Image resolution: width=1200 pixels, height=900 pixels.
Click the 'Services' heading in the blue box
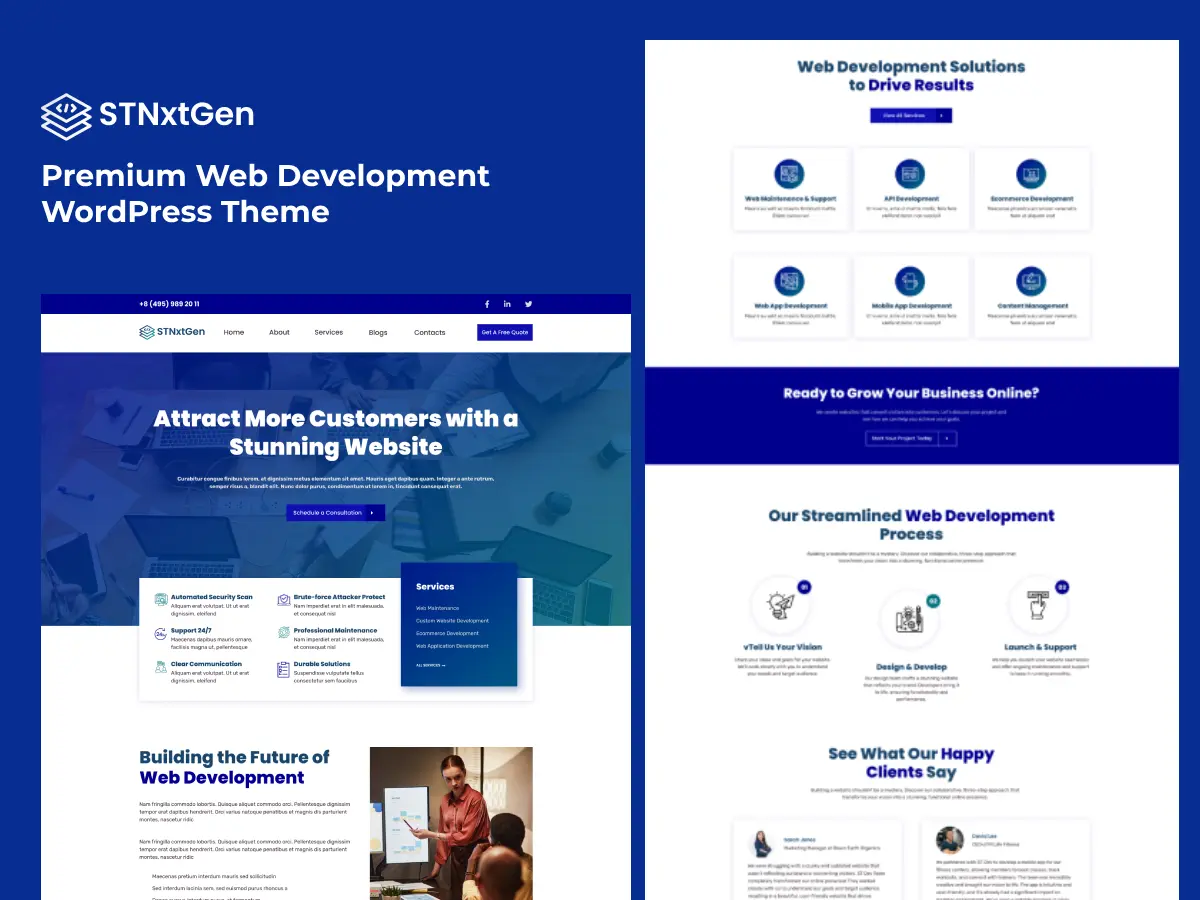435,587
